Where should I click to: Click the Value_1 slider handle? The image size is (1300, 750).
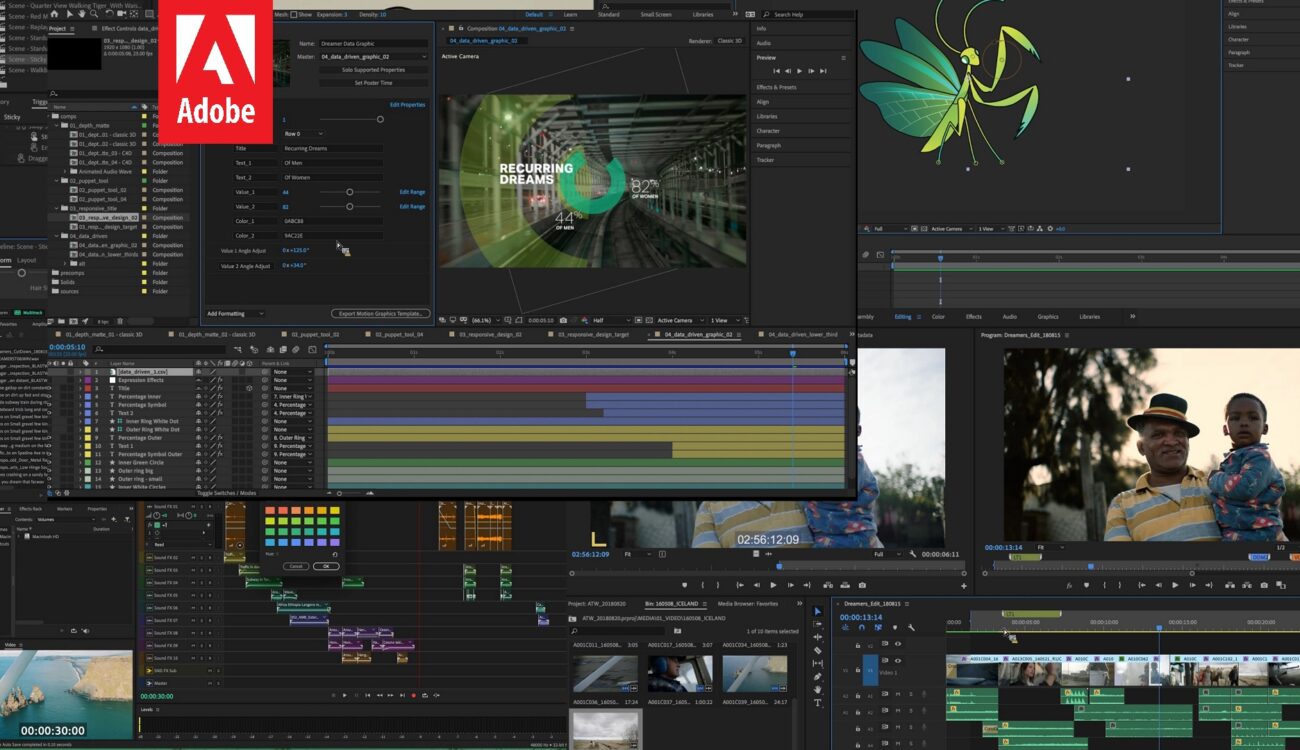tap(349, 192)
